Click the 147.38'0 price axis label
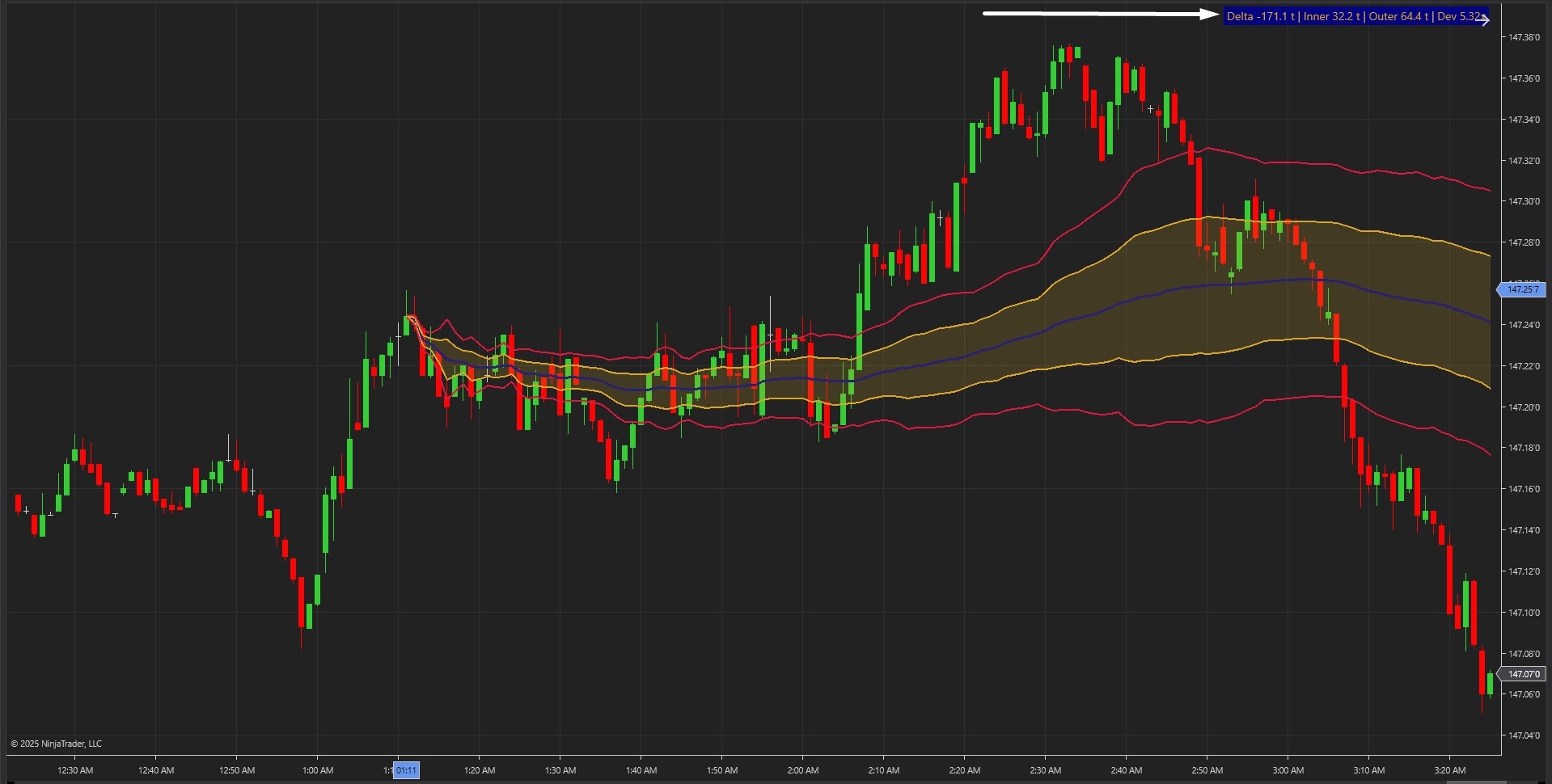 point(1524,36)
